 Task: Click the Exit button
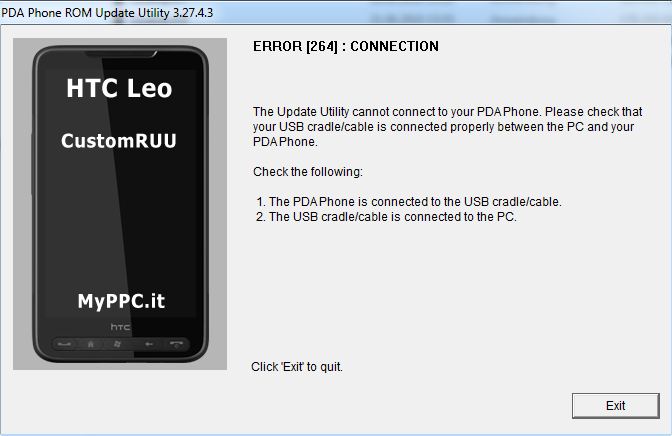point(615,406)
